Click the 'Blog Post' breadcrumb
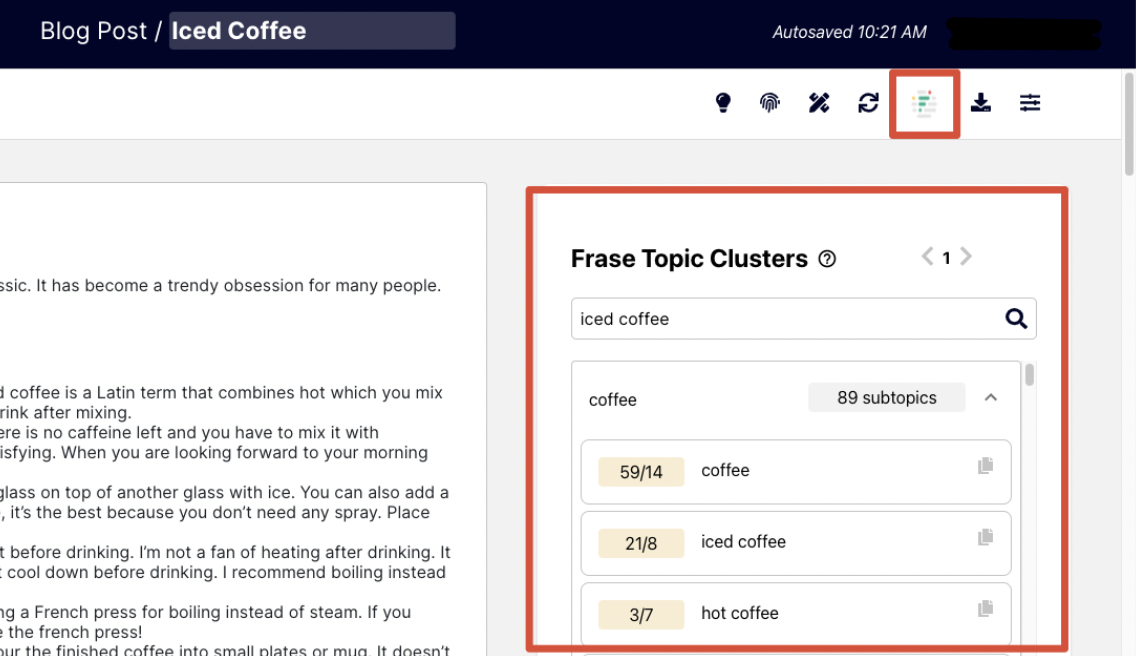Image resolution: width=1136 pixels, height=656 pixels. 93,31
